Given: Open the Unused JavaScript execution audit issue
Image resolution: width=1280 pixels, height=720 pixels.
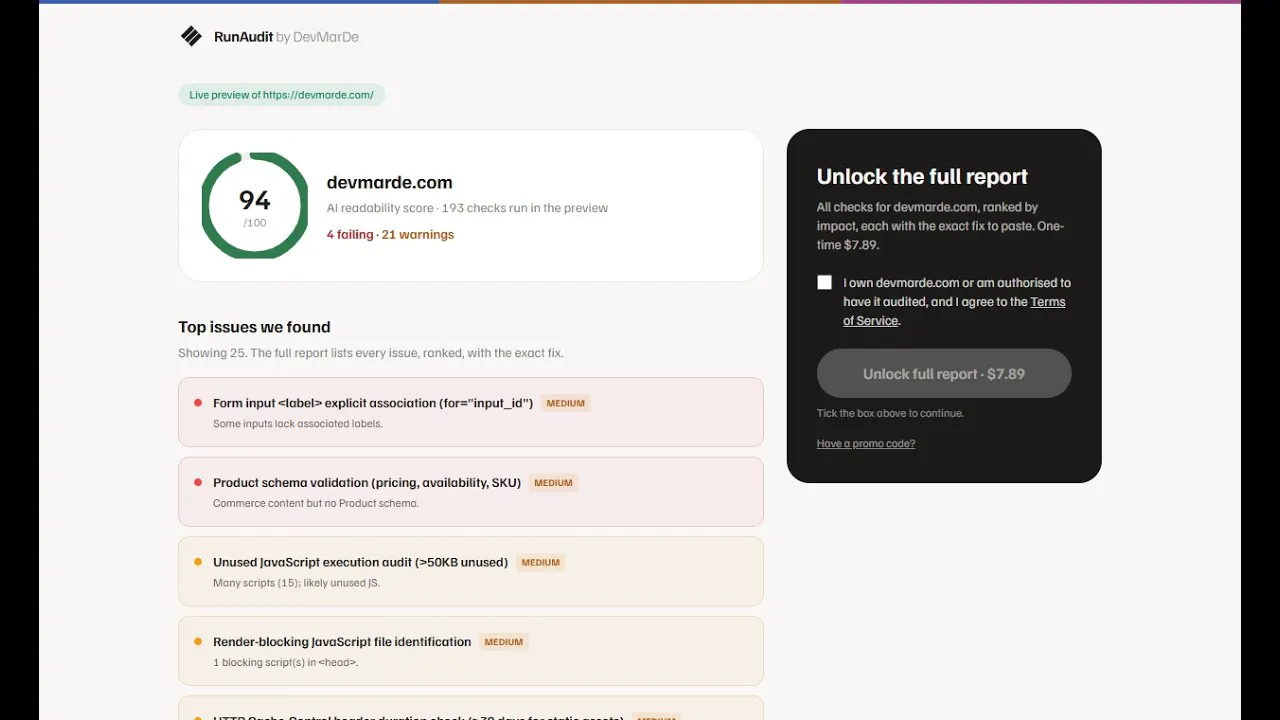Looking at the screenshot, I should 471,571.
